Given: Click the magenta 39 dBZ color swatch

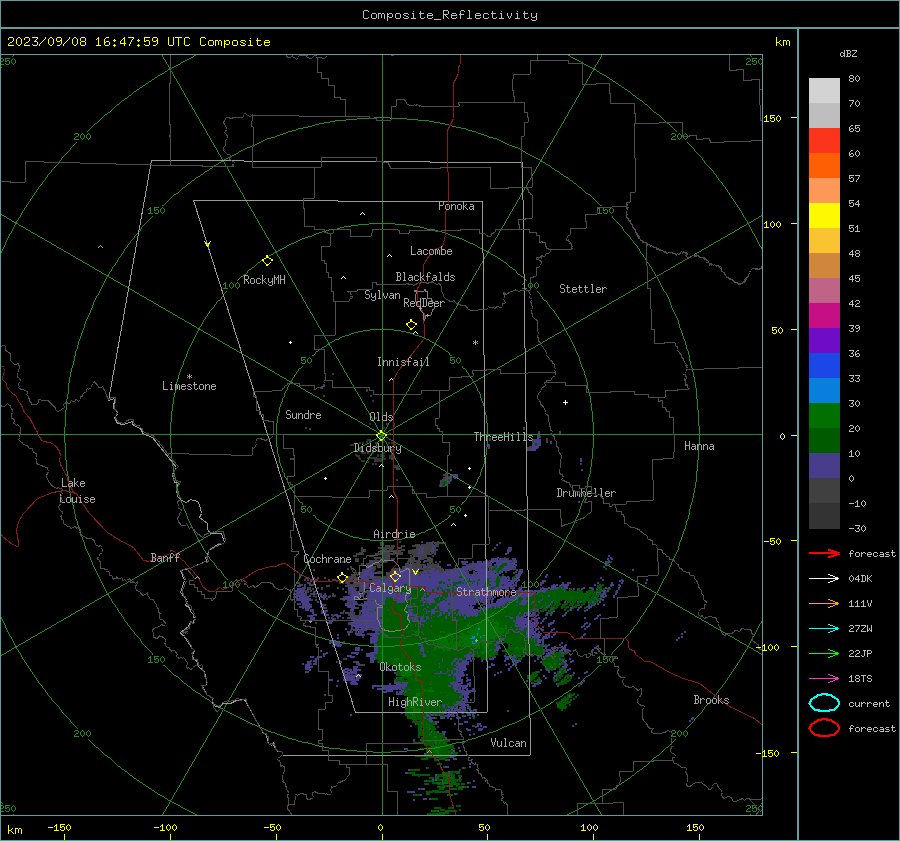Looking at the screenshot, I should 824,316.
